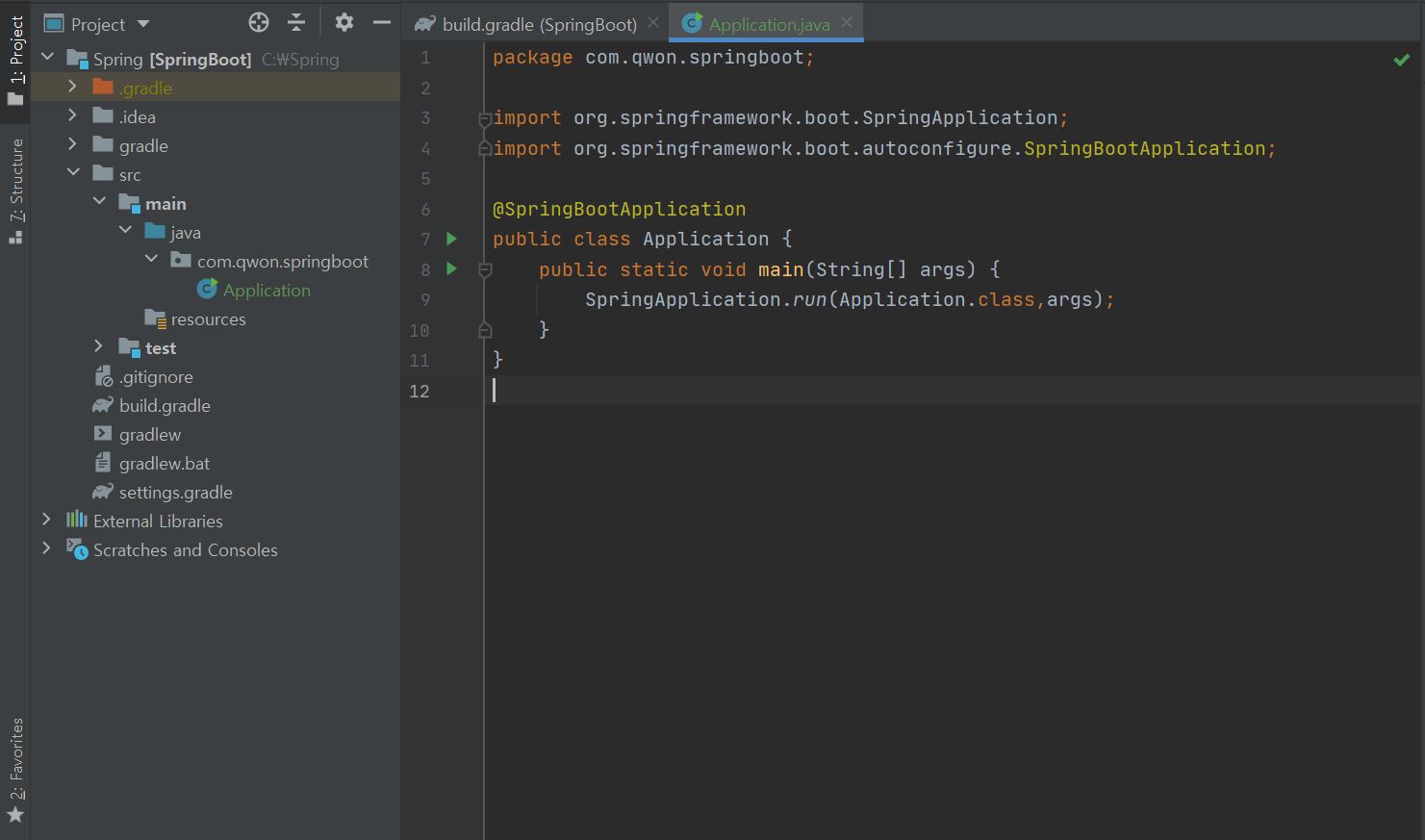Click the settings.gradle elephant file icon

103,492
